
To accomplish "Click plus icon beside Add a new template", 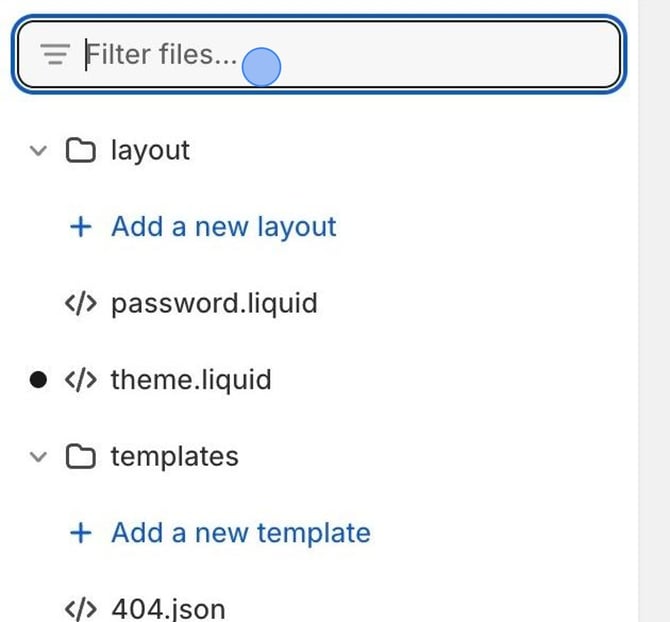I will tap(80, 533).
